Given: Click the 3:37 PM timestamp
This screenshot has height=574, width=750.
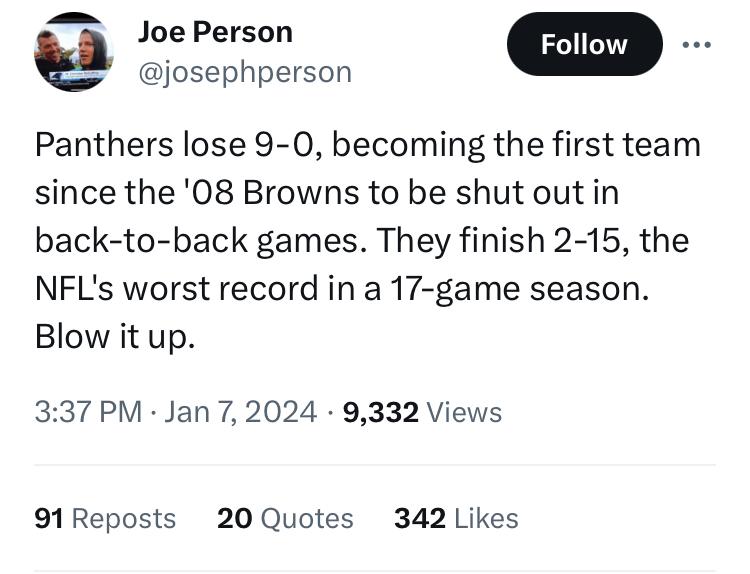Looking at the screenshot, I should [x=88, y=412].
